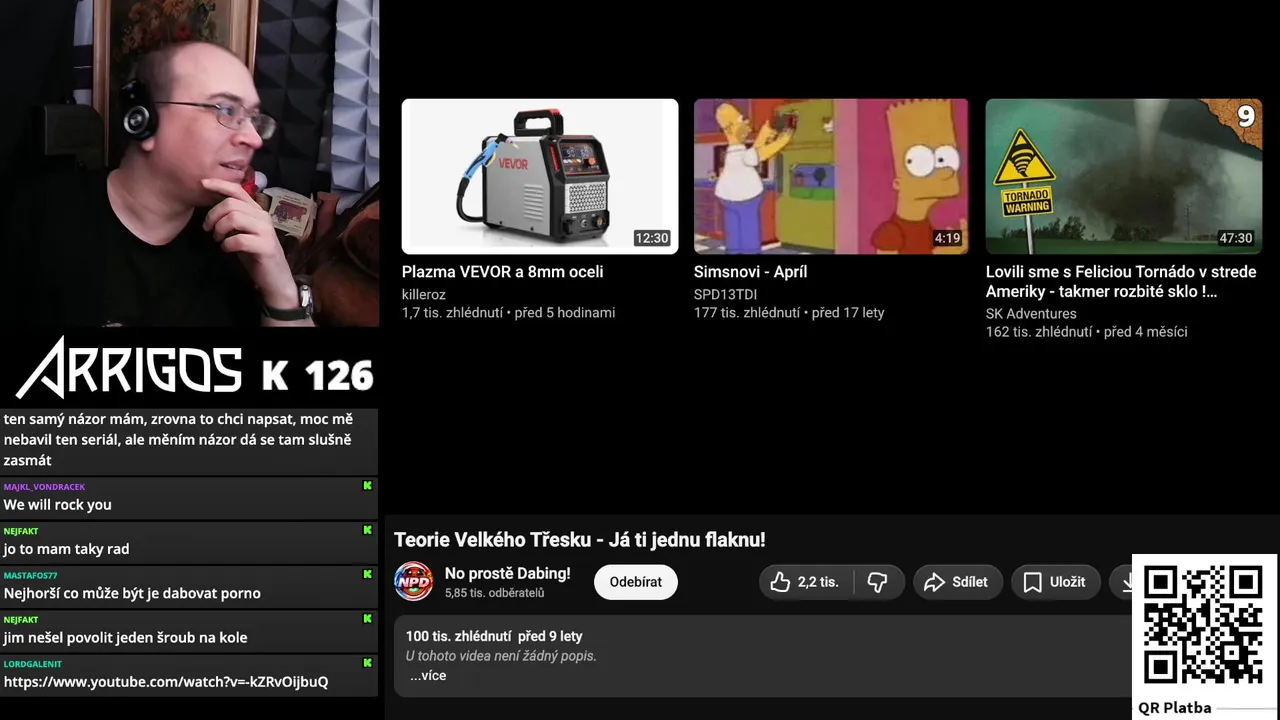Subscribe with the Odebírat button
The image size is (1280, 720).
(x=636, y=582)
